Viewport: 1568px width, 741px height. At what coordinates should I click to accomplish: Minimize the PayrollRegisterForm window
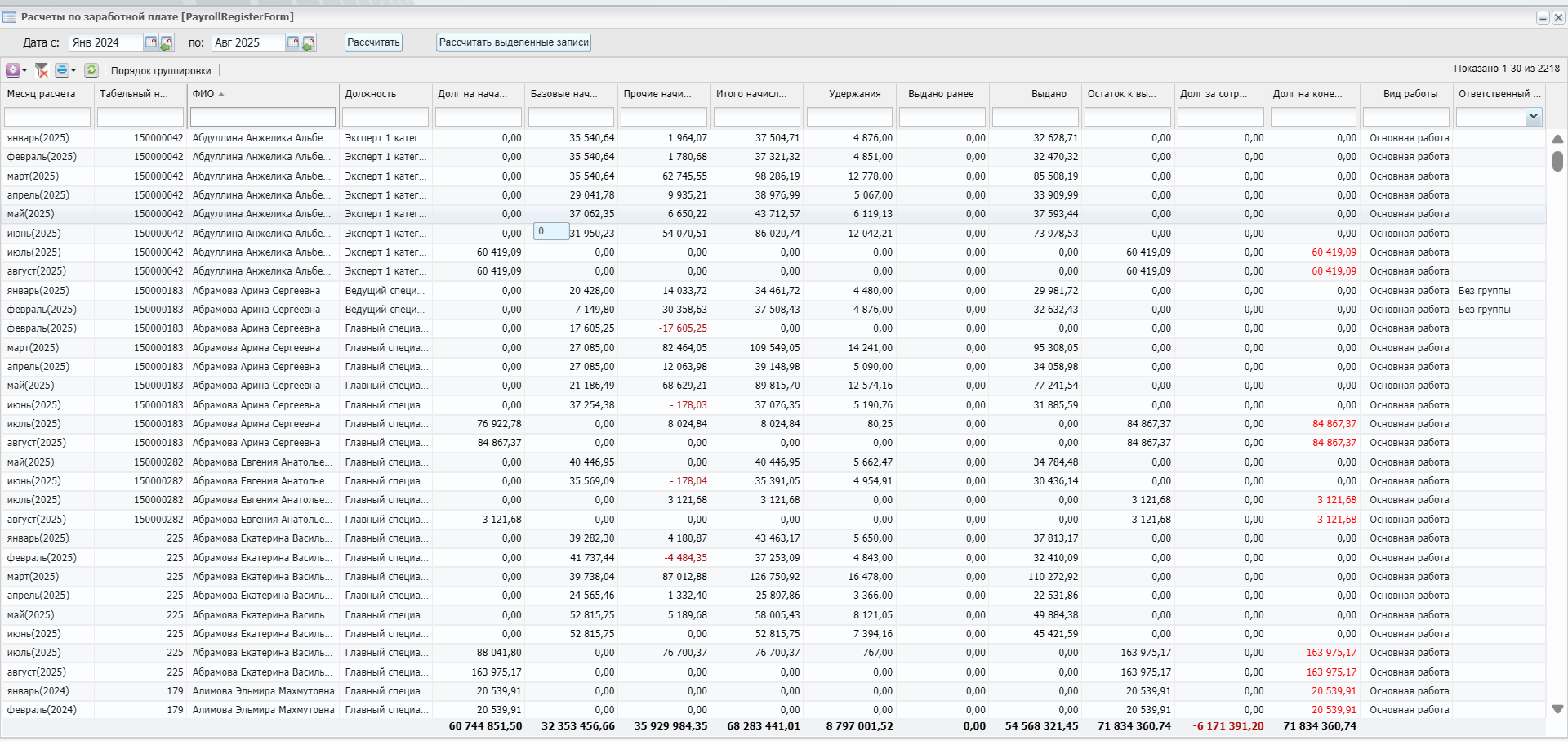pos(1543,17)
